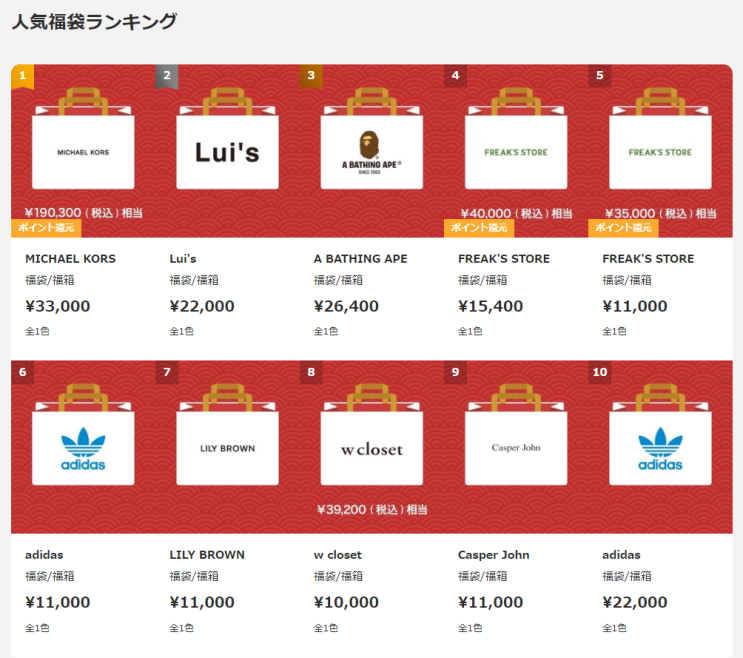Click the ¥39,200 相当 value label

372,510
